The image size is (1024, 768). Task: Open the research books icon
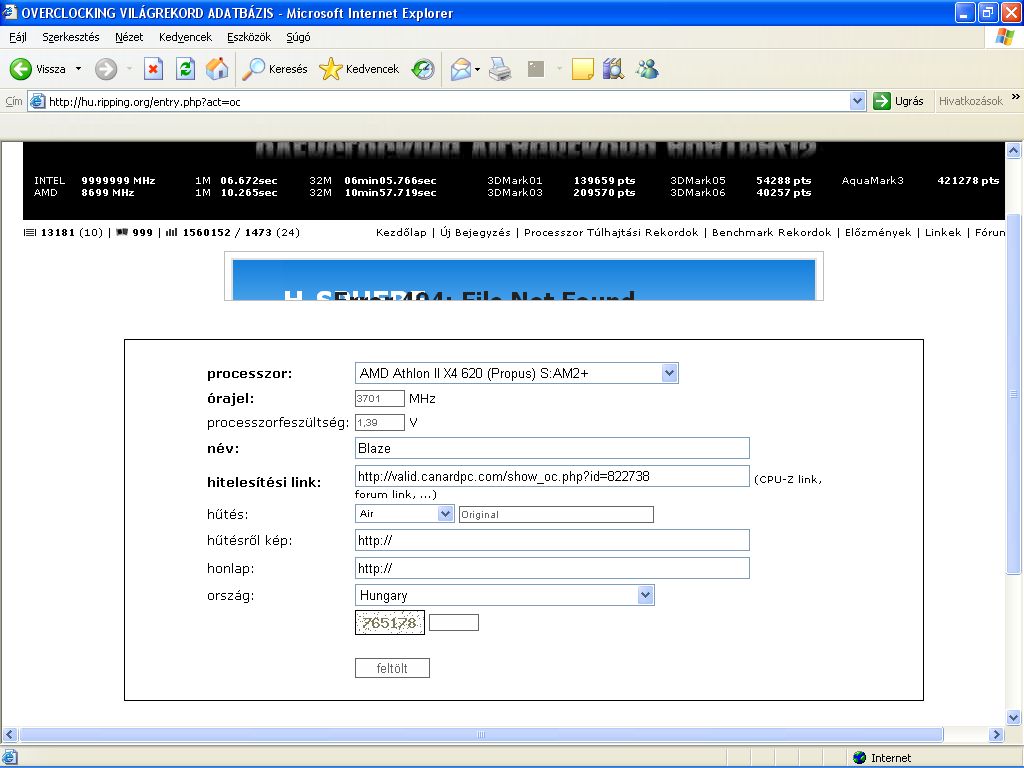[613, 69]
